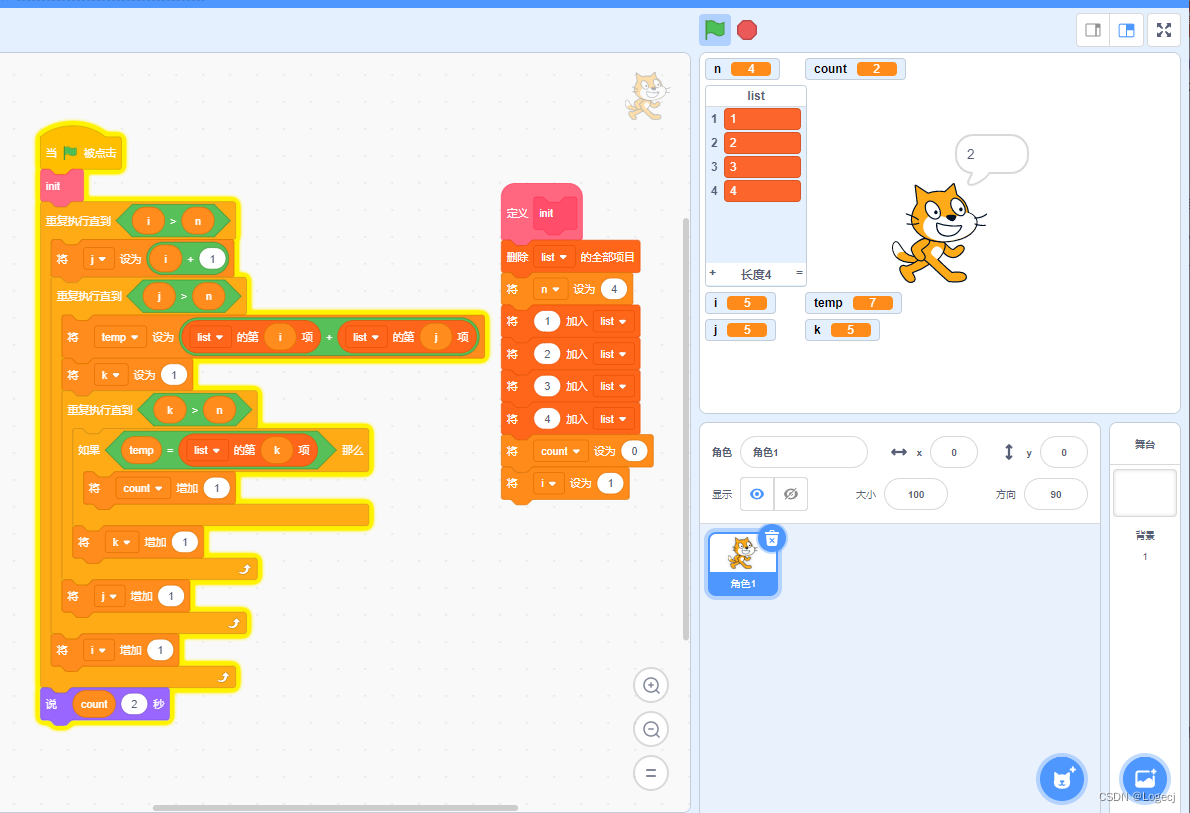Open the choose sprite cat button
The height and width of the screenshot is (813, 1190).
coord(1062,779)
